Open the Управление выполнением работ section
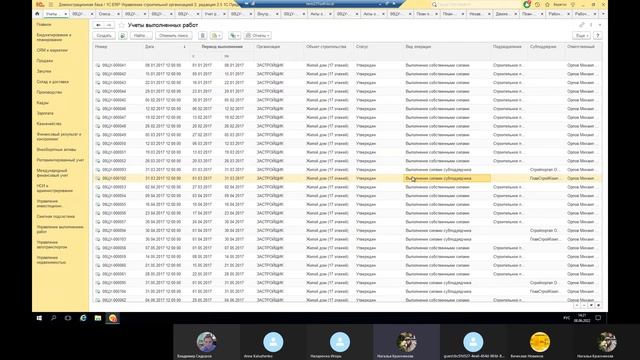Viewport: 640px width, 360px height. pos(60,229)
